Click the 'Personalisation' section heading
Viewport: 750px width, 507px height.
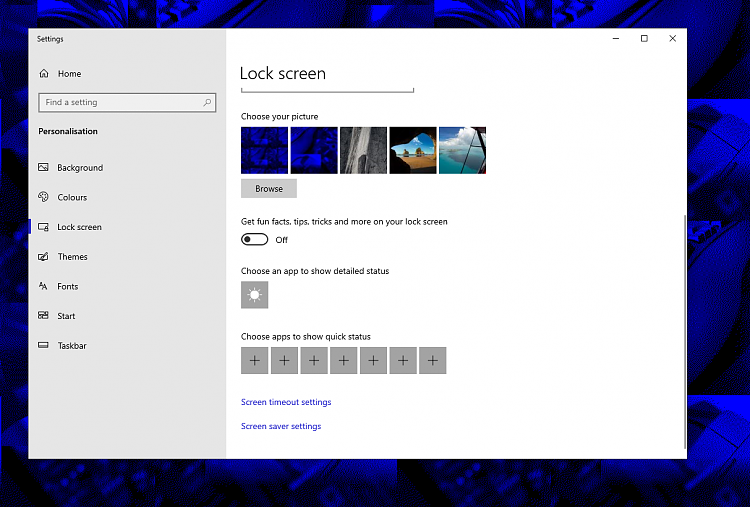tap(68, 131)
